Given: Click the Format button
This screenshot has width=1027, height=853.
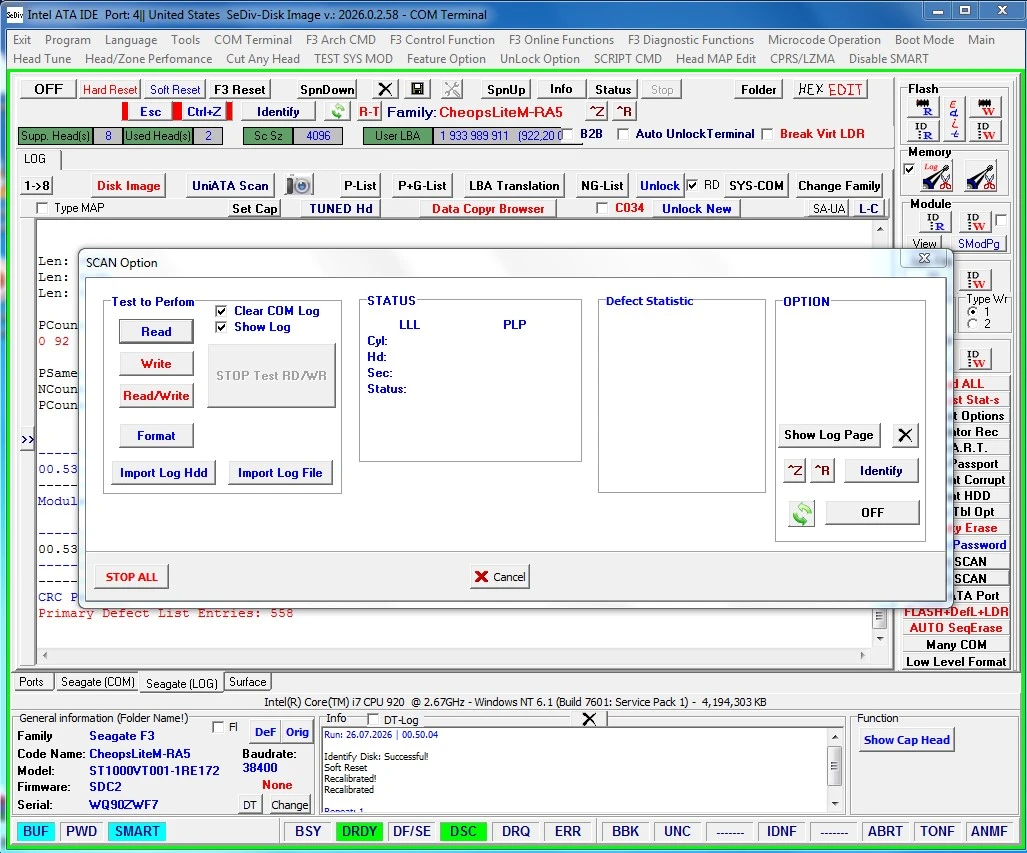Looking at the screenshot, I should (156, 436).
